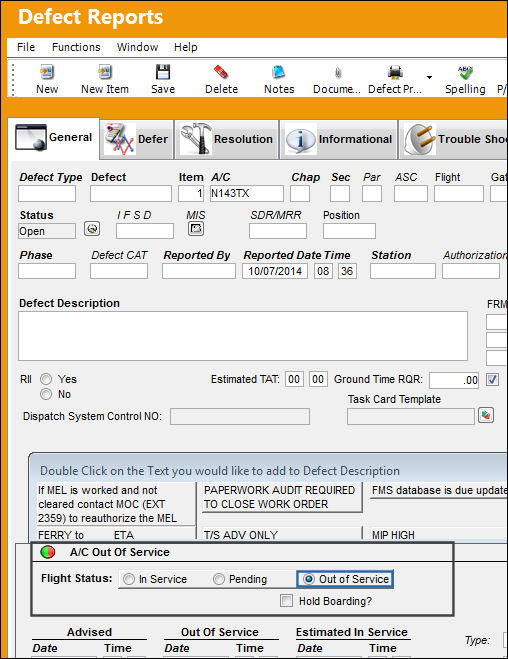Click the Dispatch System Control NO field
Image resolution: width=508 pixels, height=659 pixels.
[240, 416]
